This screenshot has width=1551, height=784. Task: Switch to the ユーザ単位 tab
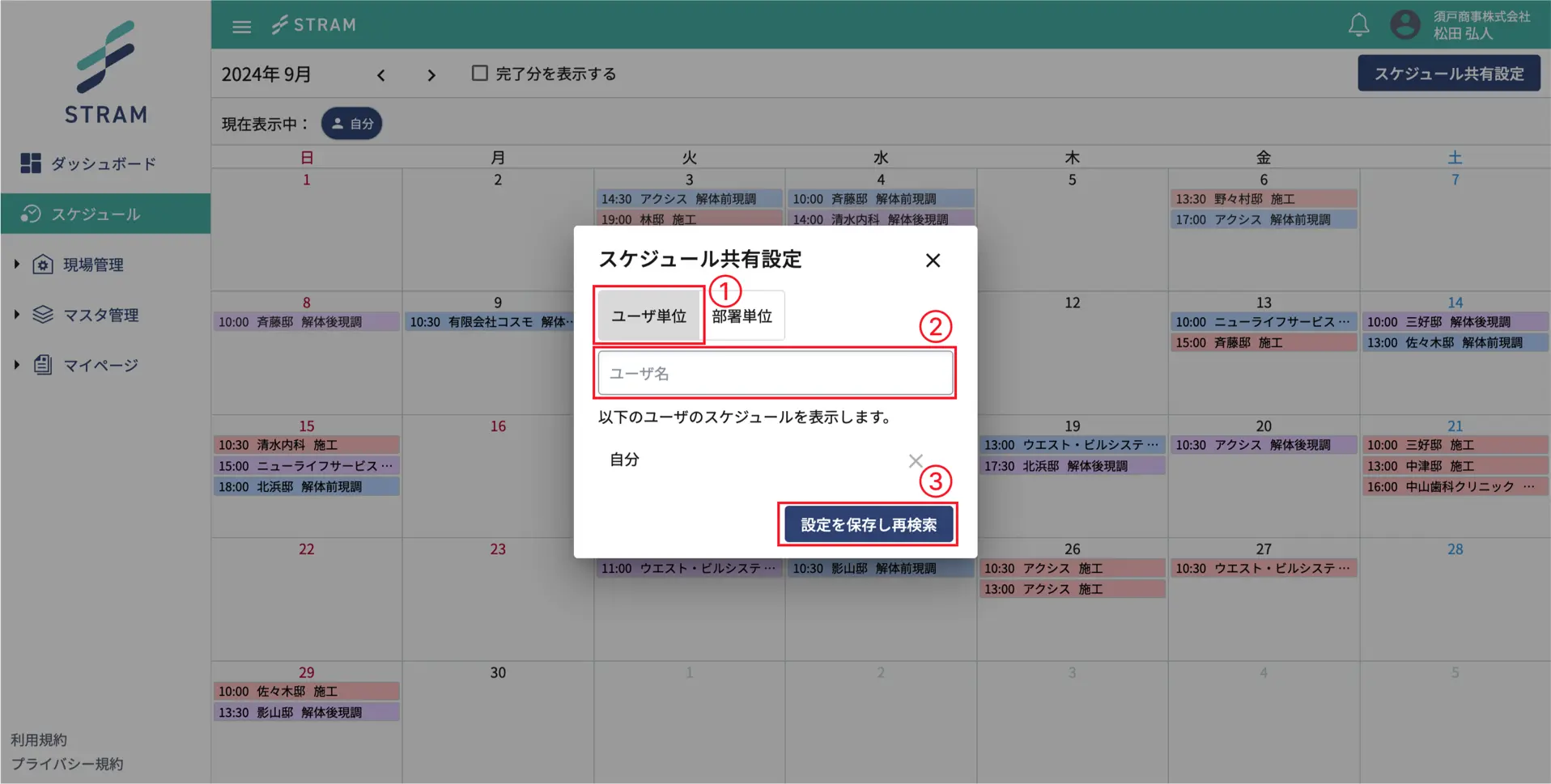tap(648, 316)
